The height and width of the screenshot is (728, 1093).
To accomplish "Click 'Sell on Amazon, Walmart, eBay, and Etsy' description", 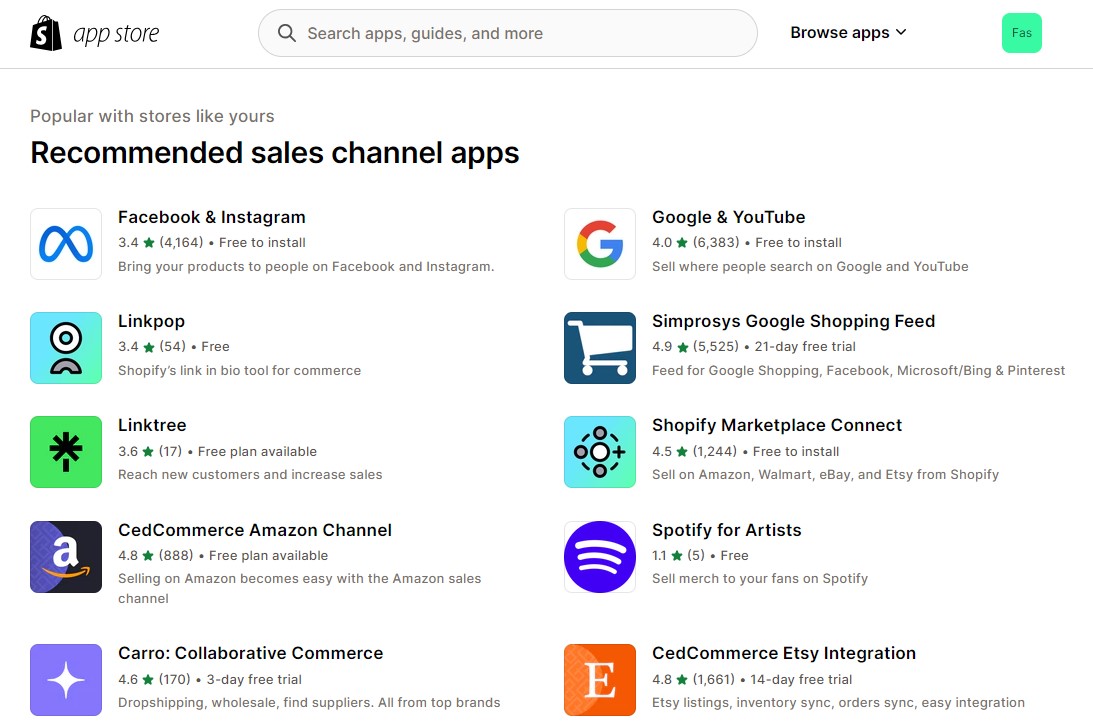I will click(x=825, y=474).
